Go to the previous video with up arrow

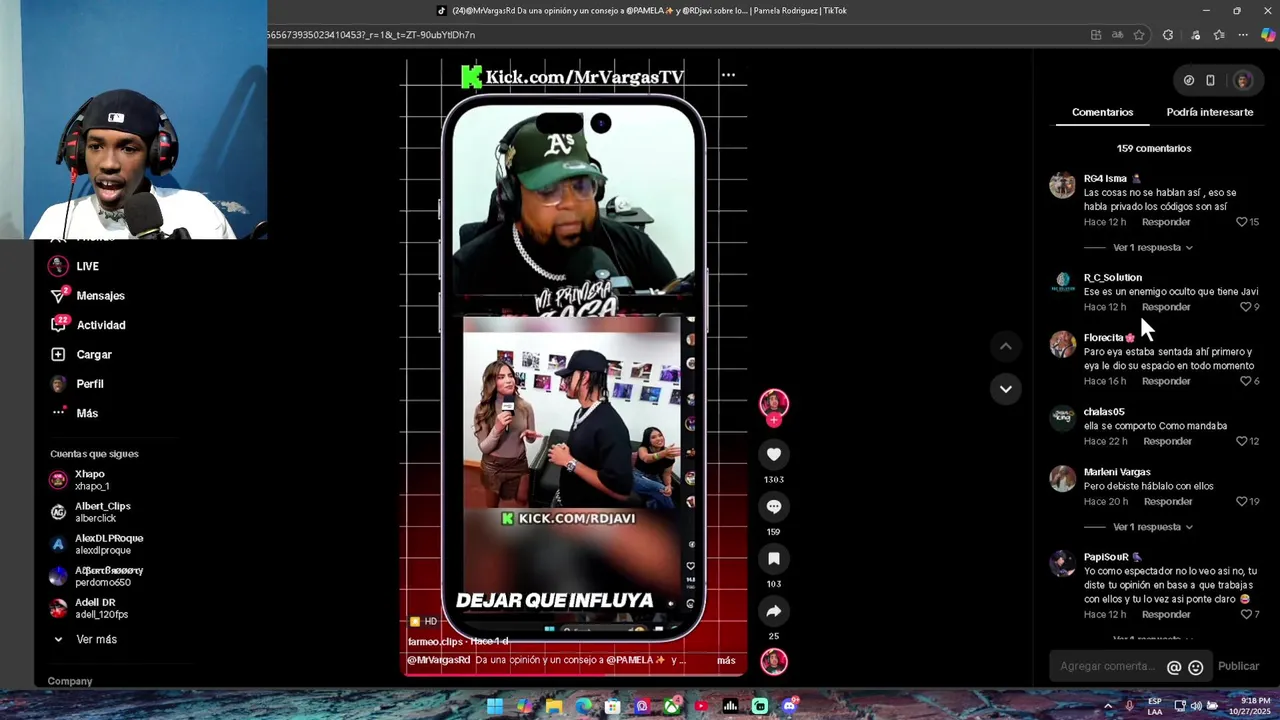tap(1006, 346)
